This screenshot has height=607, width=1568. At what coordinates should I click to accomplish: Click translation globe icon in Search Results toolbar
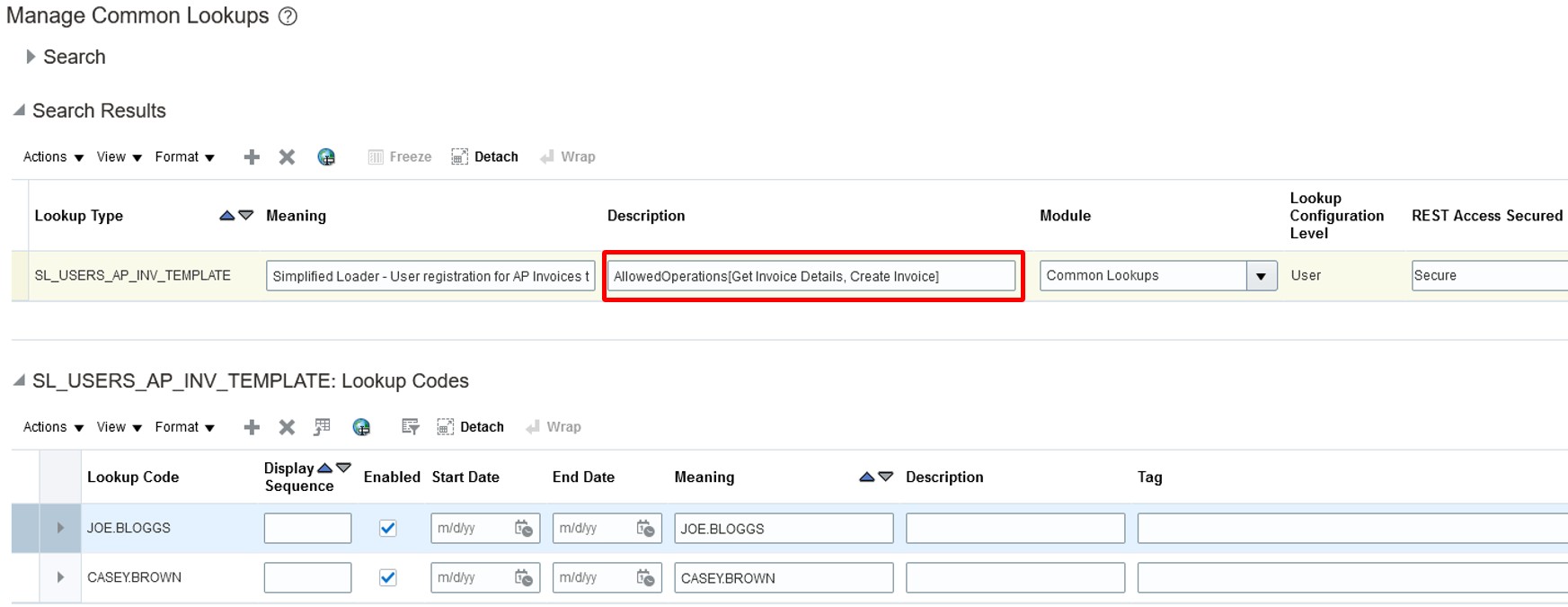326,157
